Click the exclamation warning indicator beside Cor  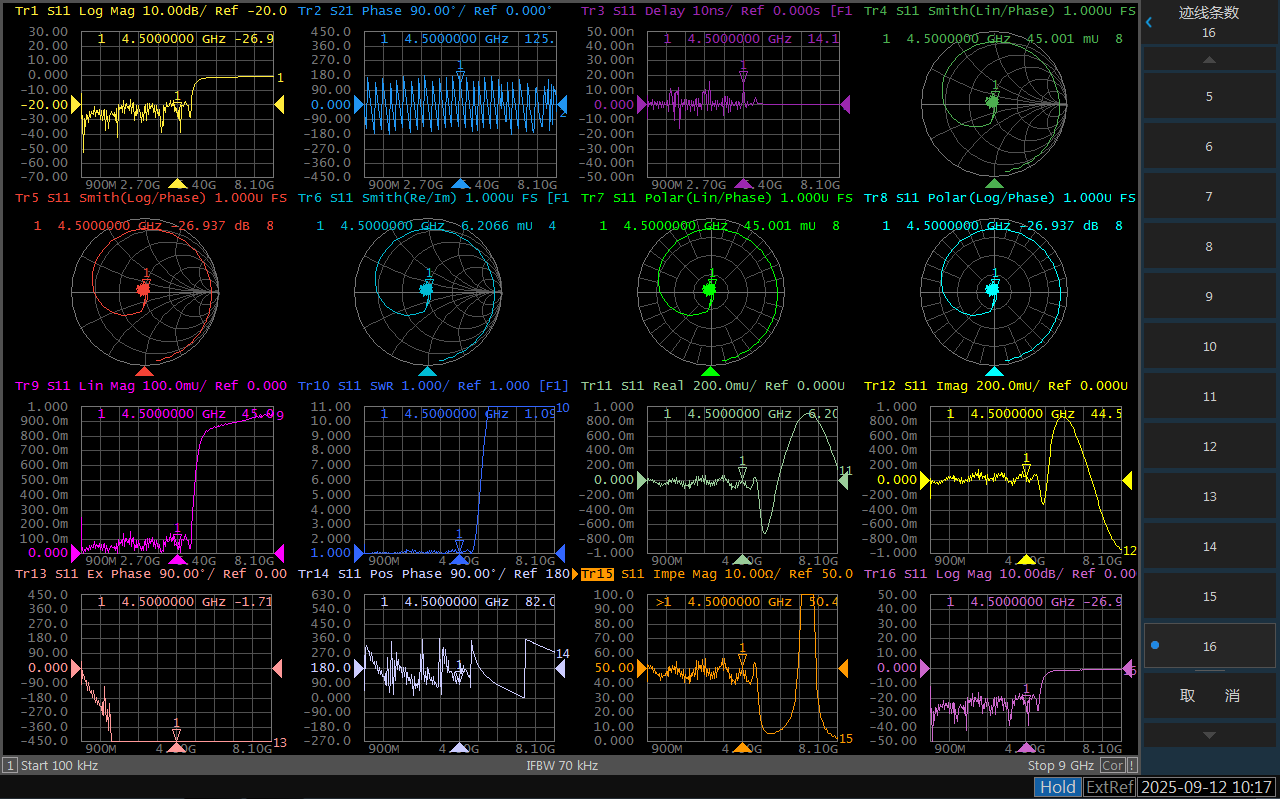coord(1131,766)
